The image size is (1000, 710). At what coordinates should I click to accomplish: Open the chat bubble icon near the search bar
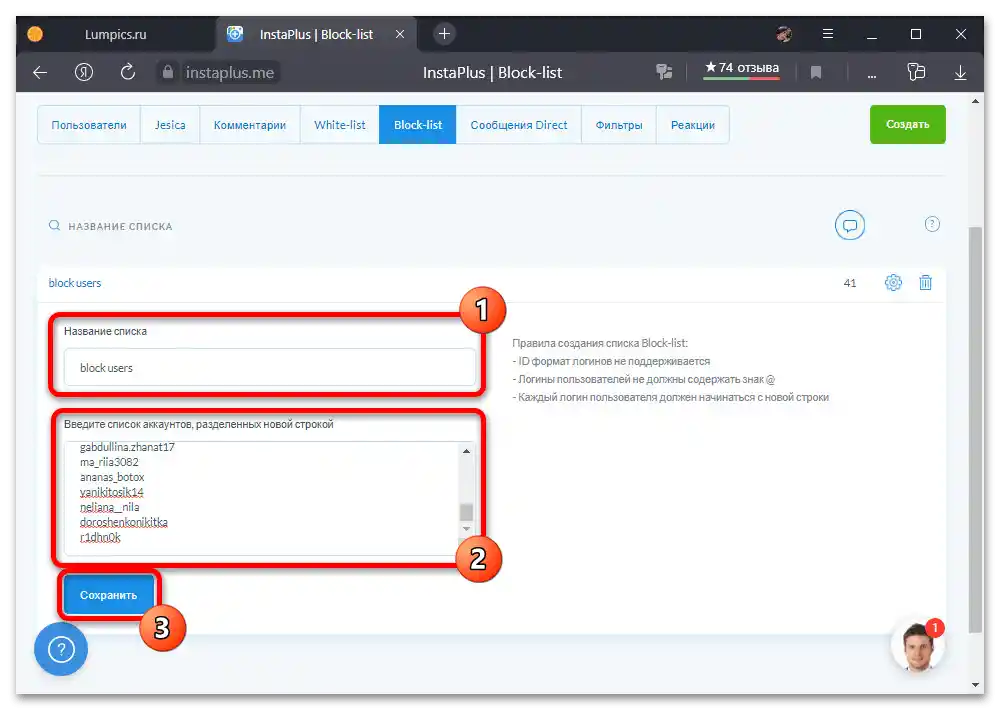point(849,224)
